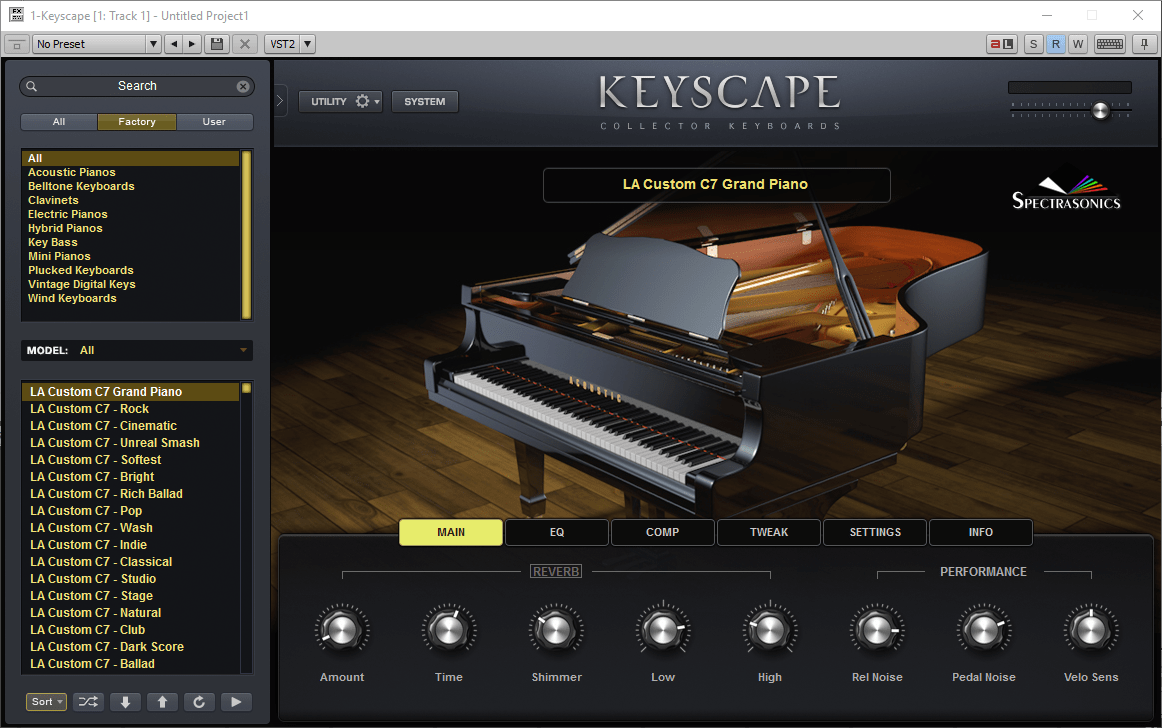Viewport: 1162px width, 728px height.
Task: Open the plugin menu icon left of No Preset
Action: point(17,44)
